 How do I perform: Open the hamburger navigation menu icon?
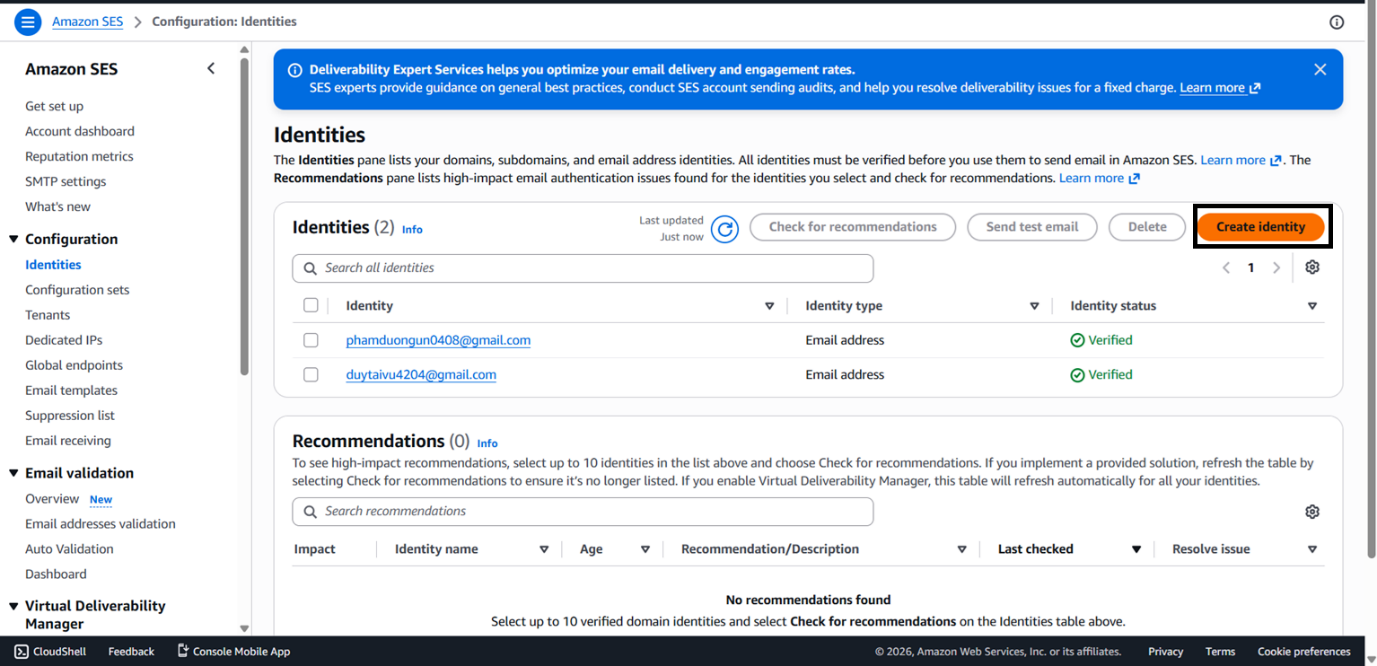click(x=28, y=21)
